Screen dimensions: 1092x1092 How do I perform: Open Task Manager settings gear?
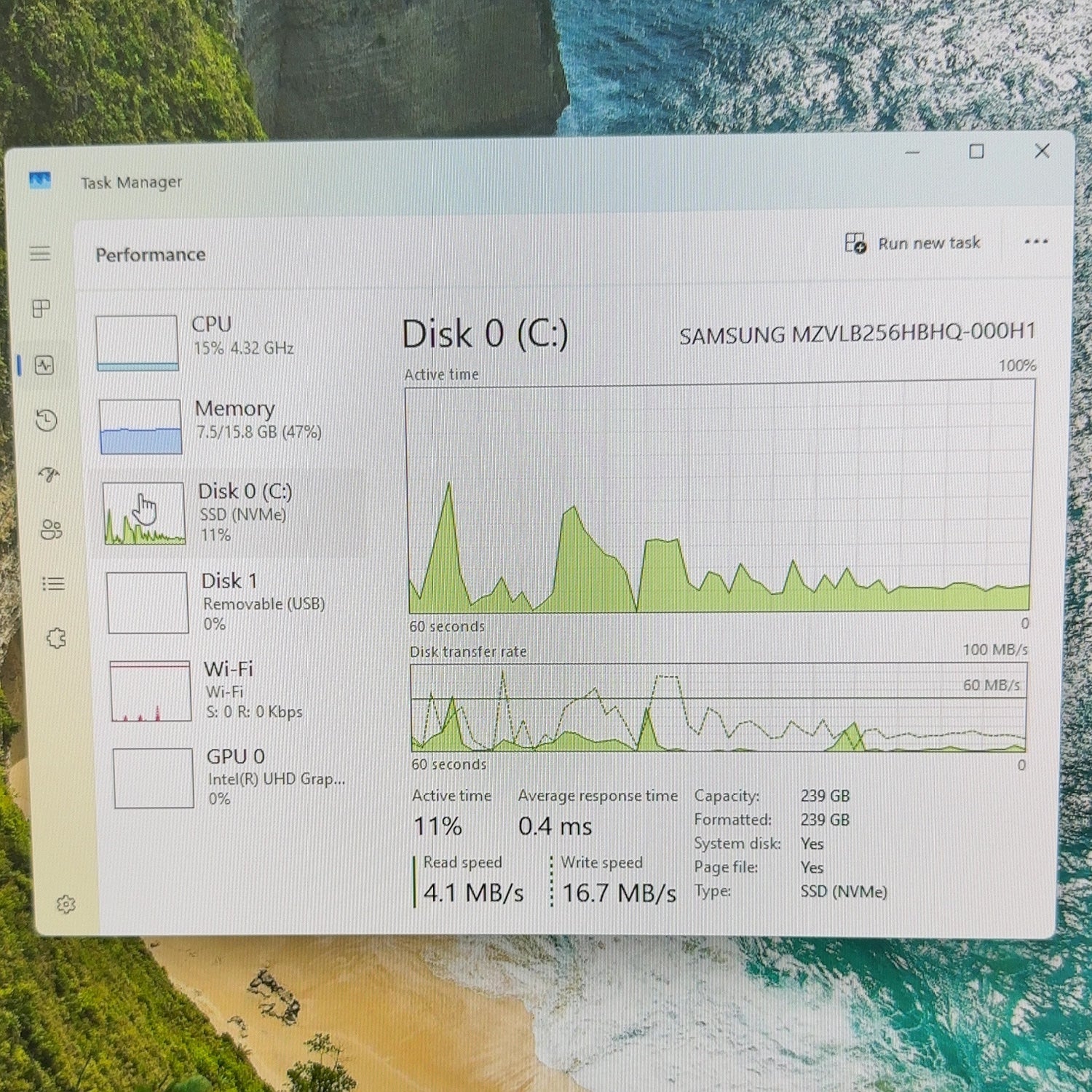66,904
